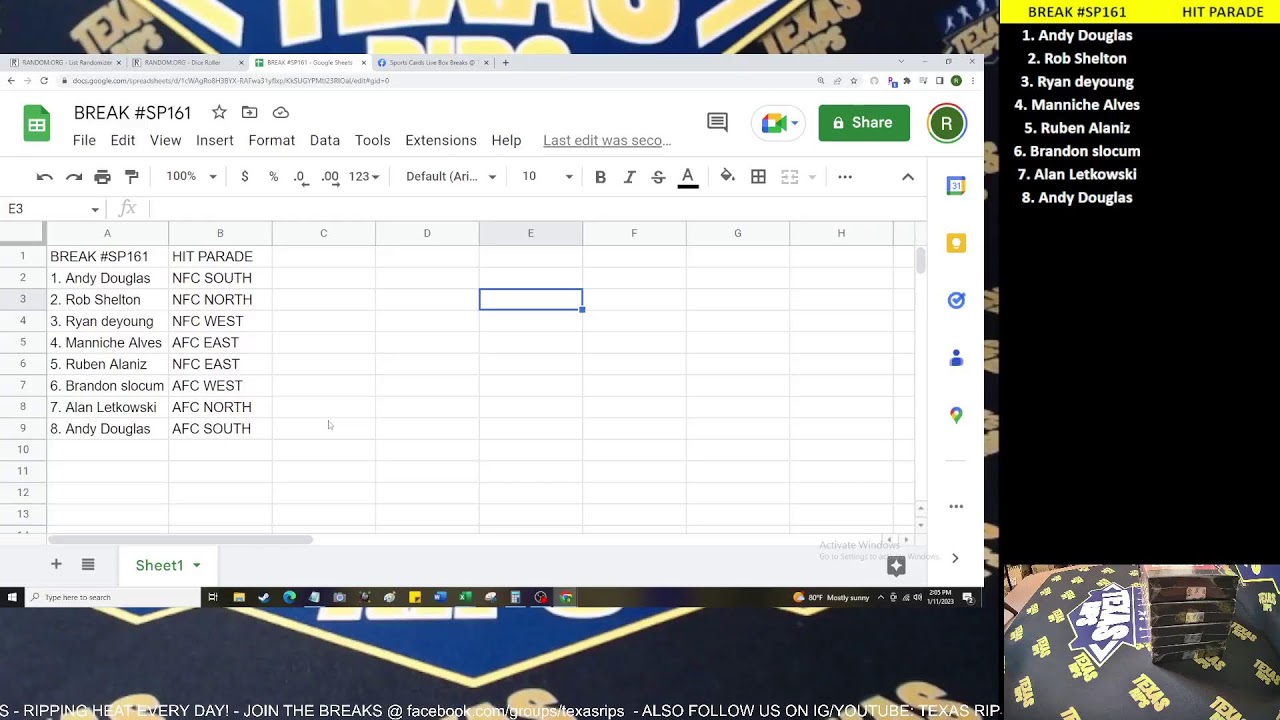Open the File menu
This screenshot has height=720, width=1280.
(x=84, y=140)
